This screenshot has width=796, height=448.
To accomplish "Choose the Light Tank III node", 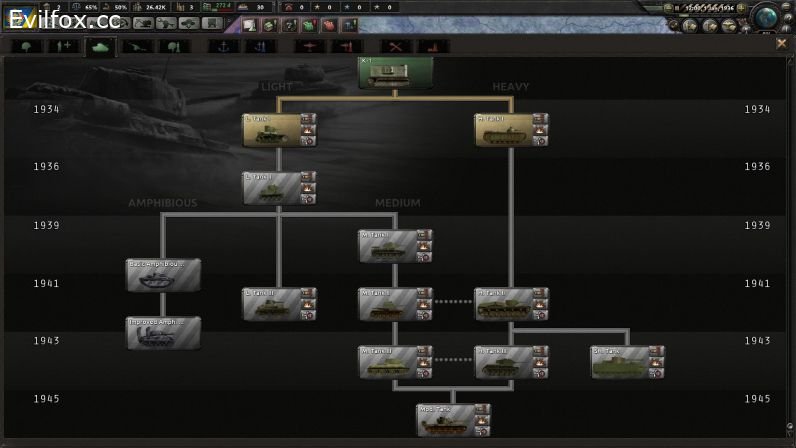I will point(270,304).
